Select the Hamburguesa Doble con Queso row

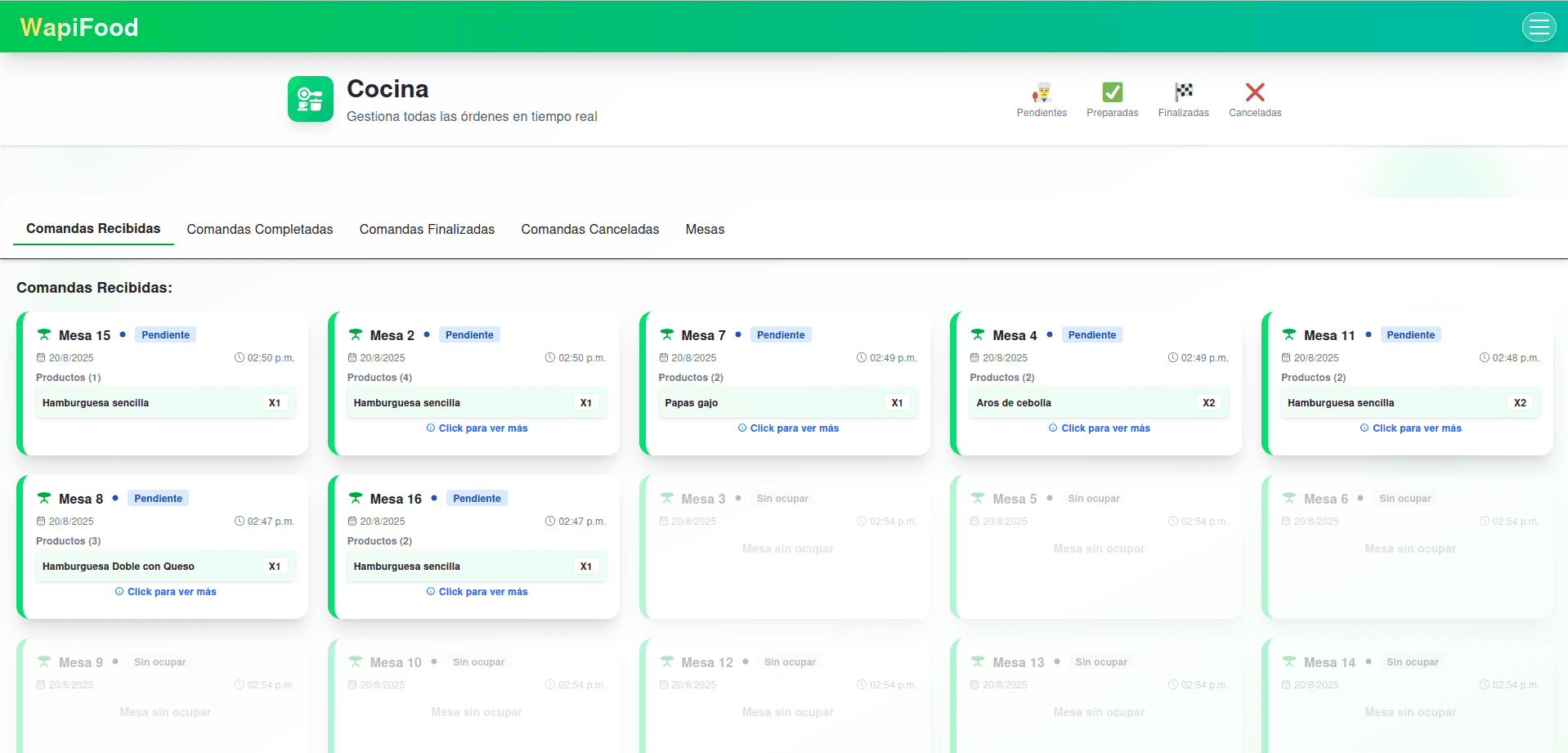click(165, 567)
